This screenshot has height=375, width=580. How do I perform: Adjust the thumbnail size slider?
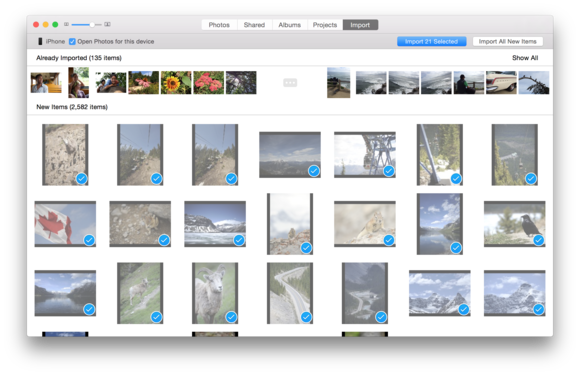pyautogui.click(x=86, y=24)
